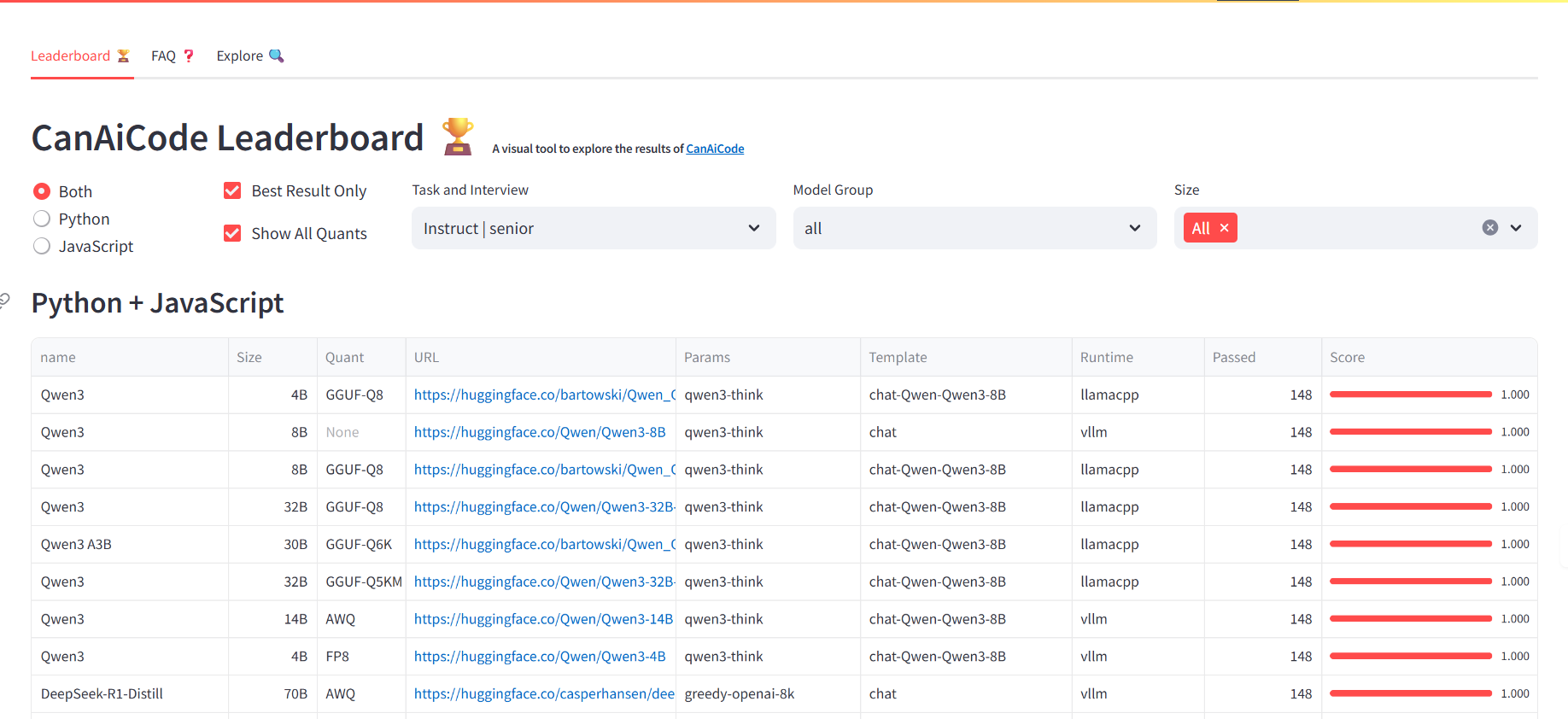Screen dimensions: 1568x719
Task: Click the 14B size cell
Action: pyautogui.click(x=272, y=619)
